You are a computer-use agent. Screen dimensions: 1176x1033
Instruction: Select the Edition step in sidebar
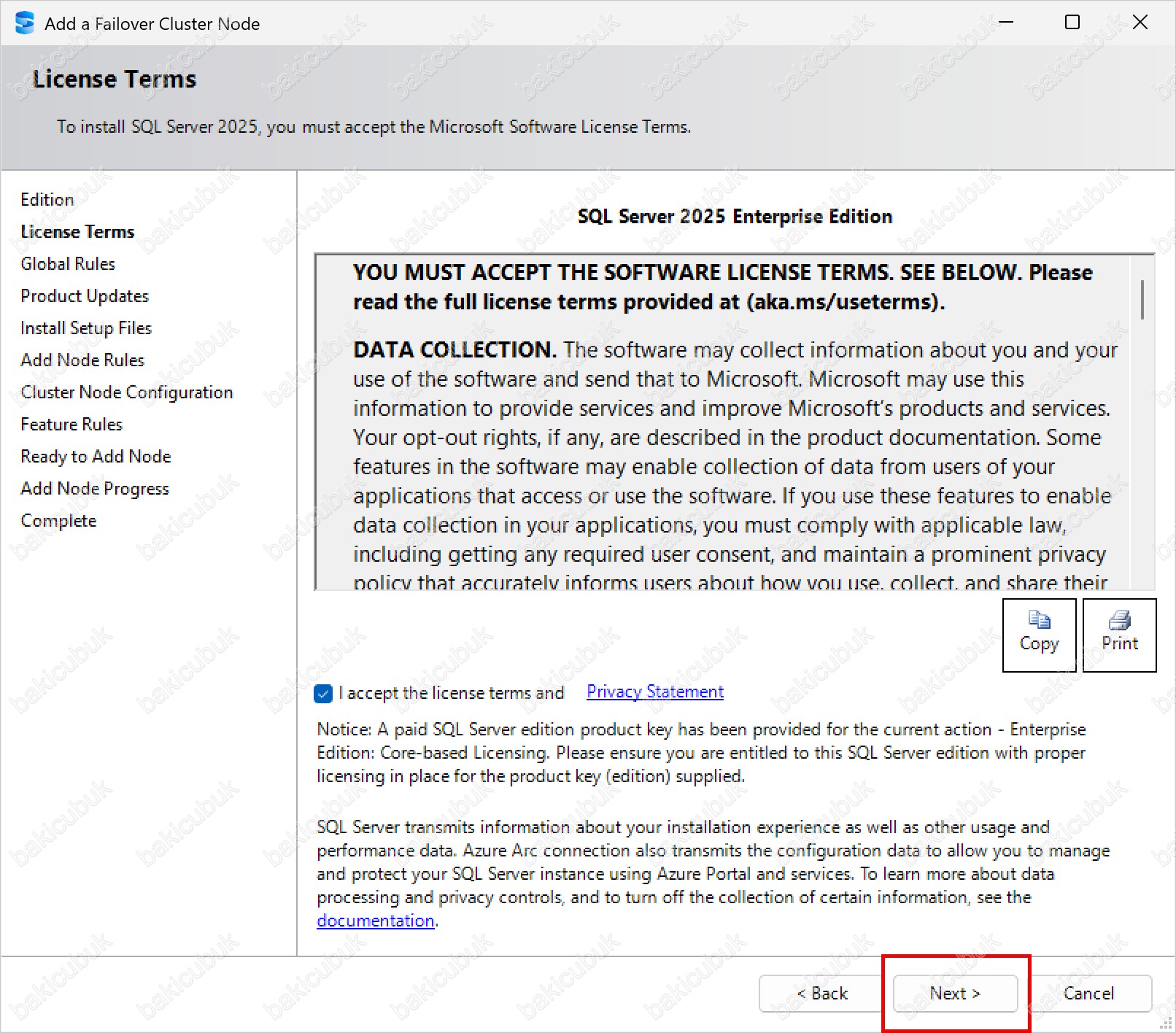[47, 200]
